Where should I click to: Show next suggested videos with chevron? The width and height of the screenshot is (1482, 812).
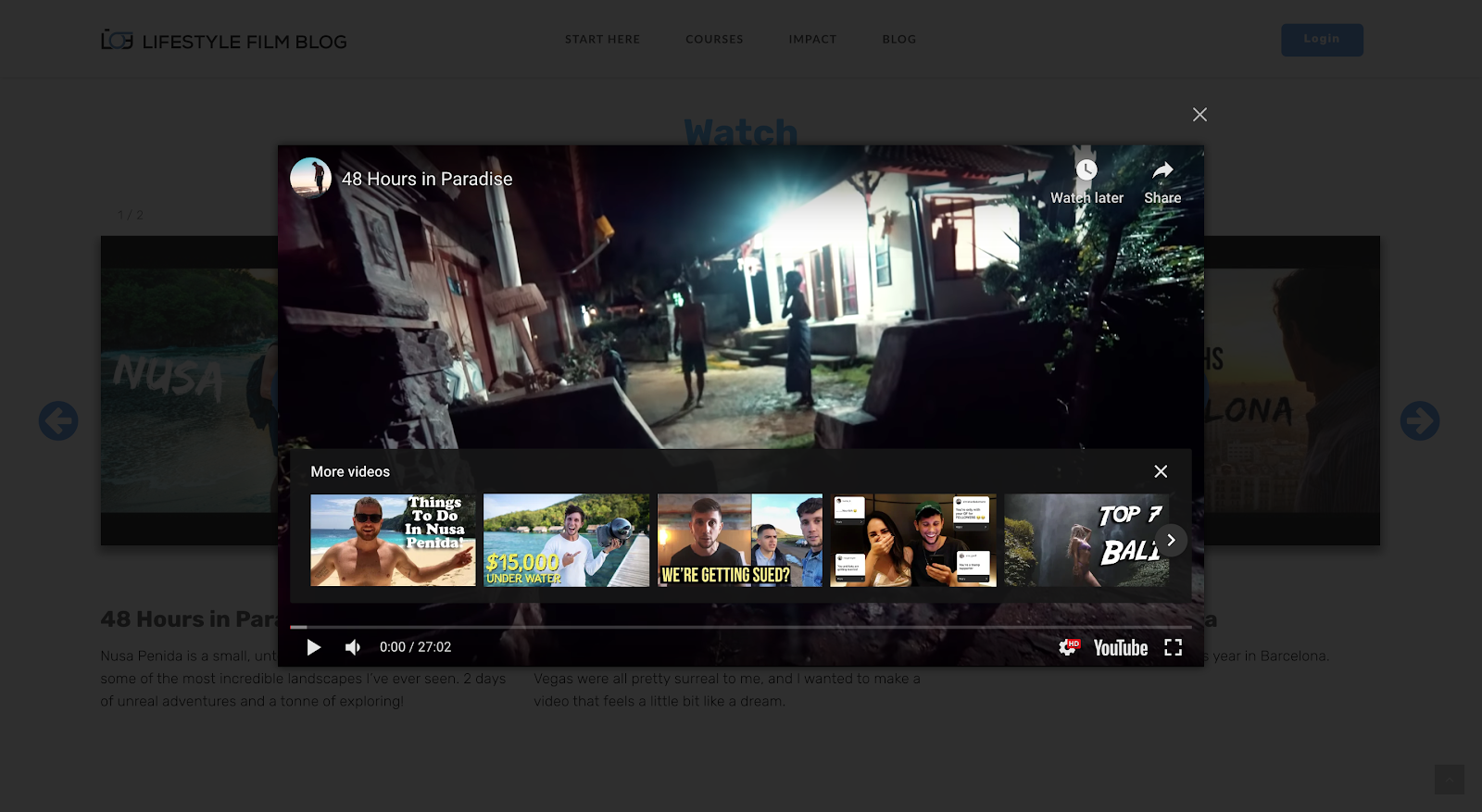1171,540
